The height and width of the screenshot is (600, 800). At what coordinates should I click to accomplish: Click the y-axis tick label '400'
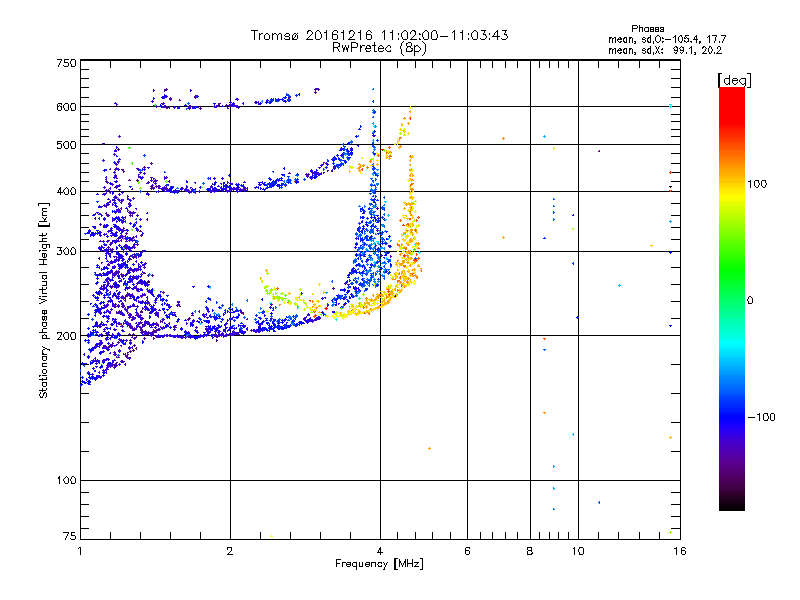(x=66, y=191)
